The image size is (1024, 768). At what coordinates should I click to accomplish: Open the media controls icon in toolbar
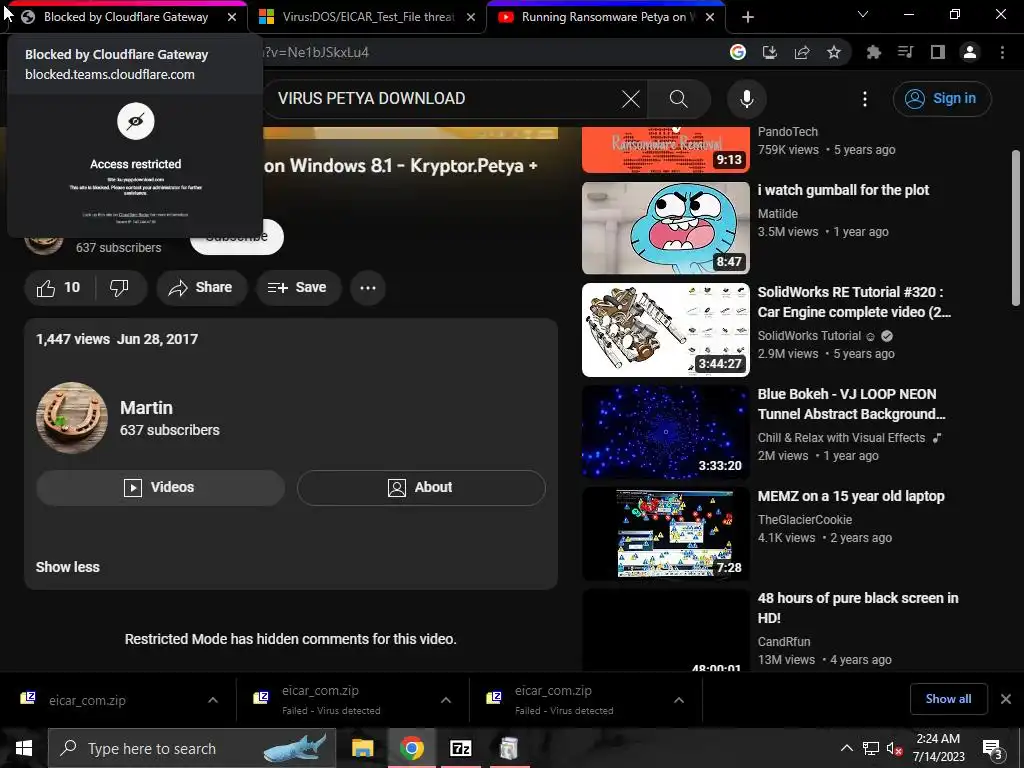(905, 52)
